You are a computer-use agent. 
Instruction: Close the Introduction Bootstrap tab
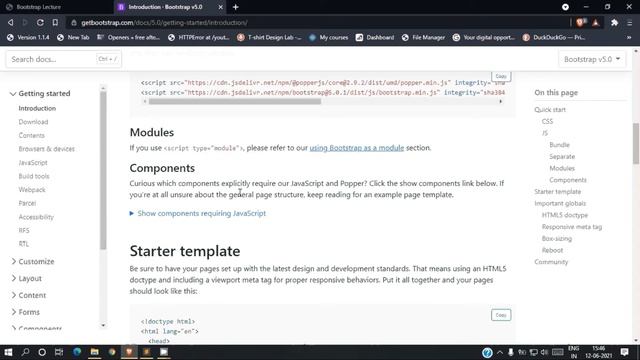point(220,7)
